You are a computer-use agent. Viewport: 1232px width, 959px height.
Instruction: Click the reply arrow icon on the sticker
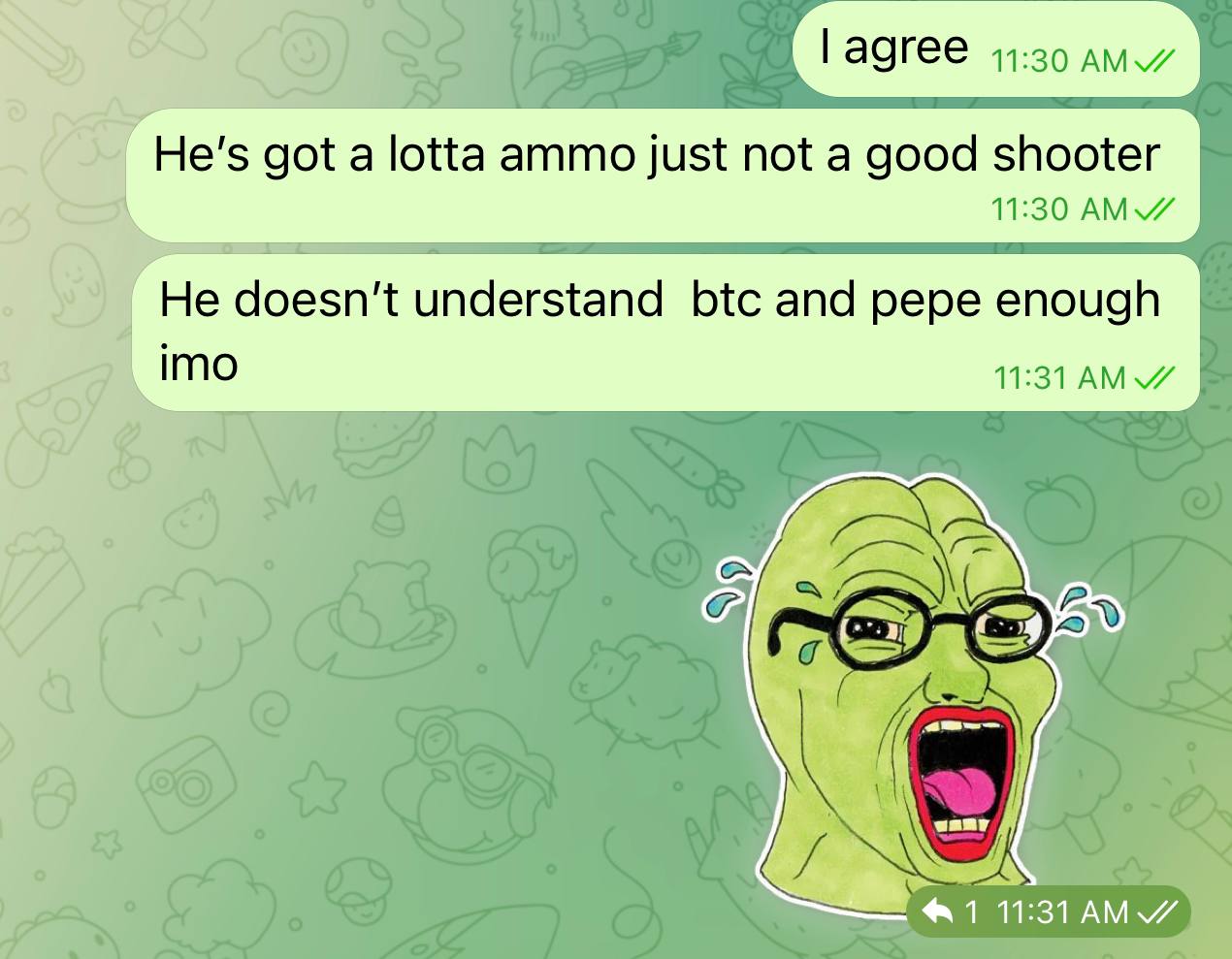click(937, 911)
